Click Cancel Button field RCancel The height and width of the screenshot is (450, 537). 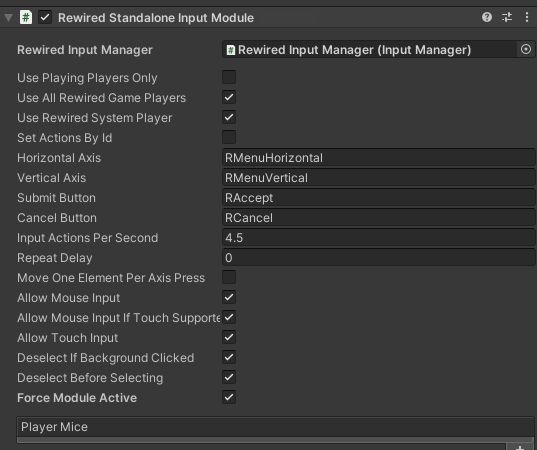[x=378, y=217]
